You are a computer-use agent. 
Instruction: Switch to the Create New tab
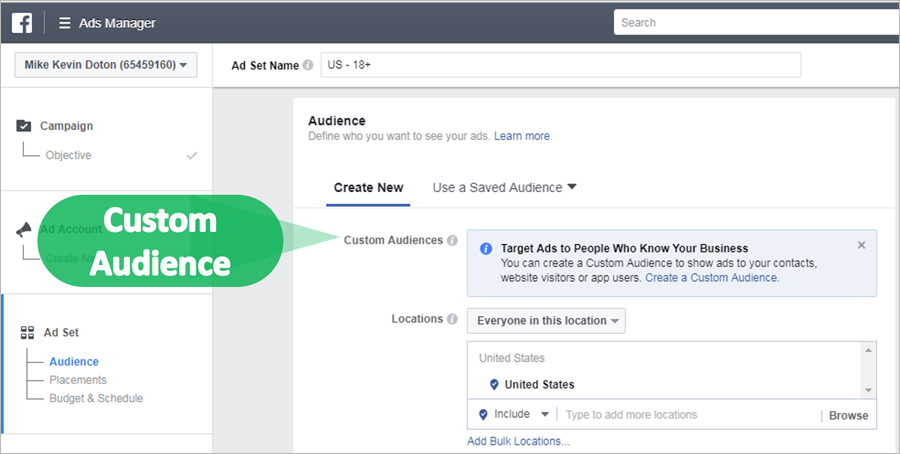tap(368, 188)
